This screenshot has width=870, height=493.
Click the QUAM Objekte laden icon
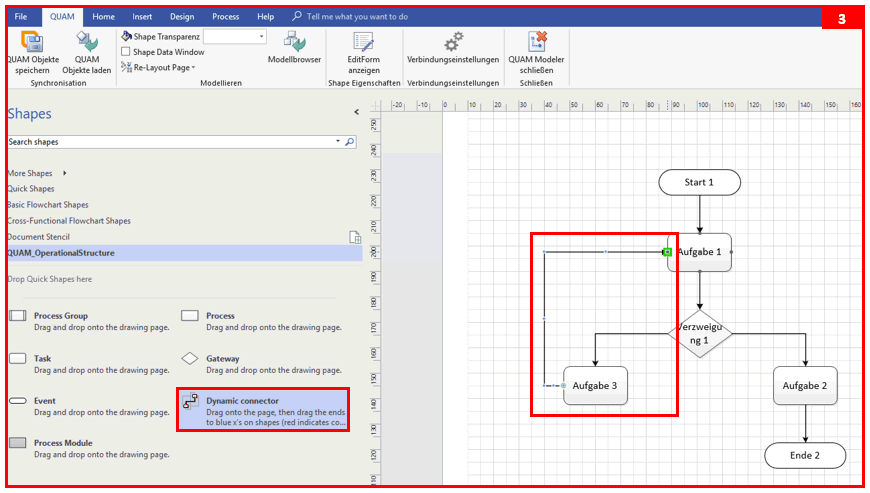pyautogui.click(x=85, y=41)
